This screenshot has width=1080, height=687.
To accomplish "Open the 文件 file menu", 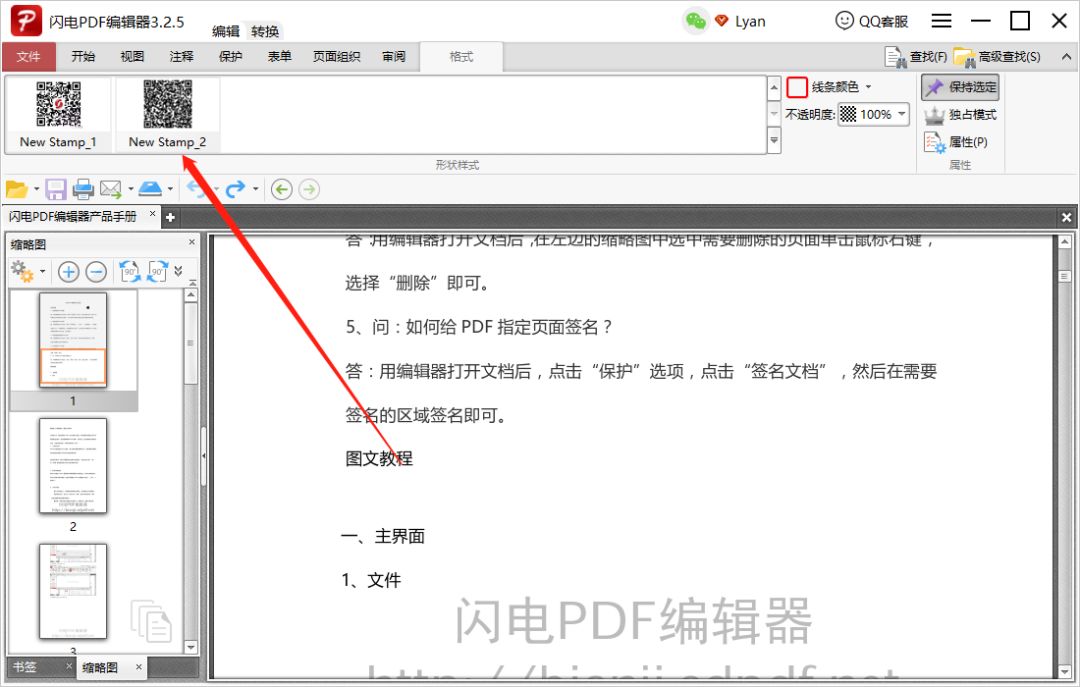I will (28, 57).
